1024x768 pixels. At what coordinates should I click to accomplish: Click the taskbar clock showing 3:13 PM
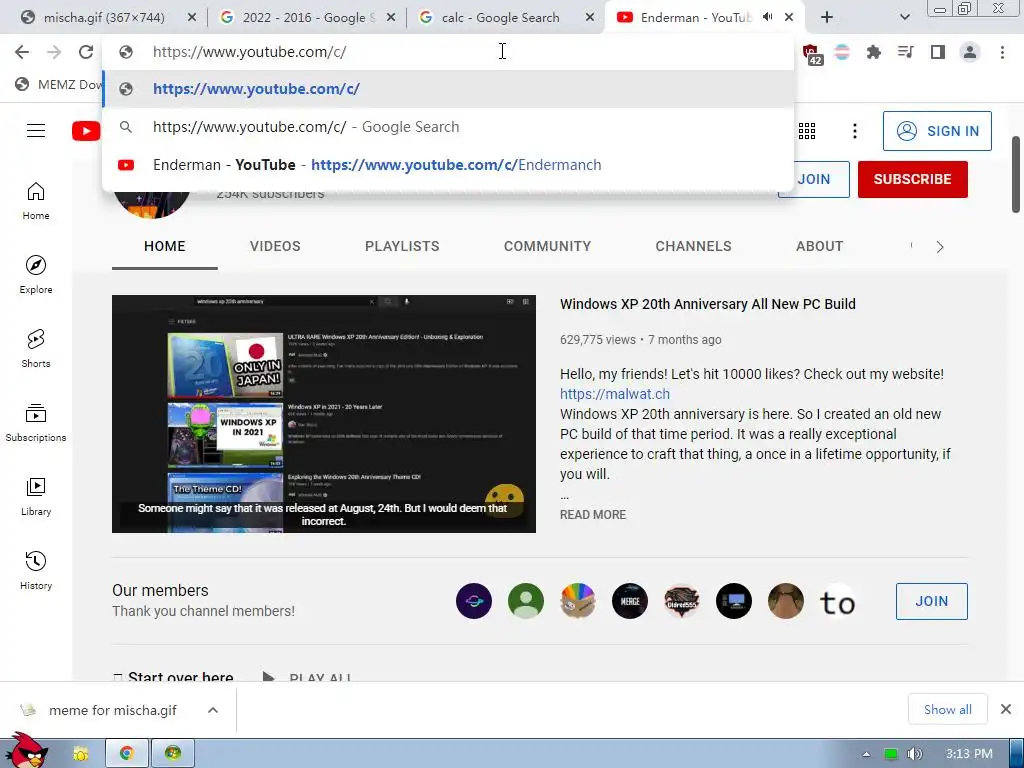[969, 754]
